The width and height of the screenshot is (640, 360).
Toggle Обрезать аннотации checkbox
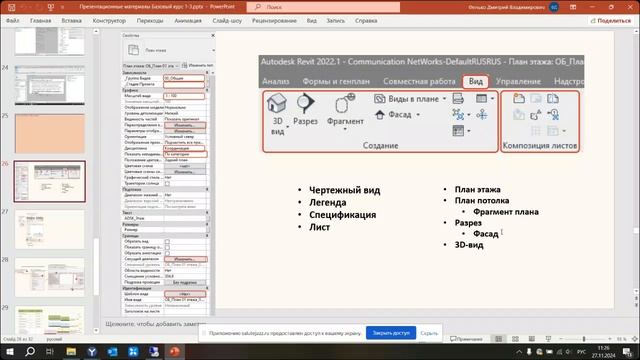167,253
